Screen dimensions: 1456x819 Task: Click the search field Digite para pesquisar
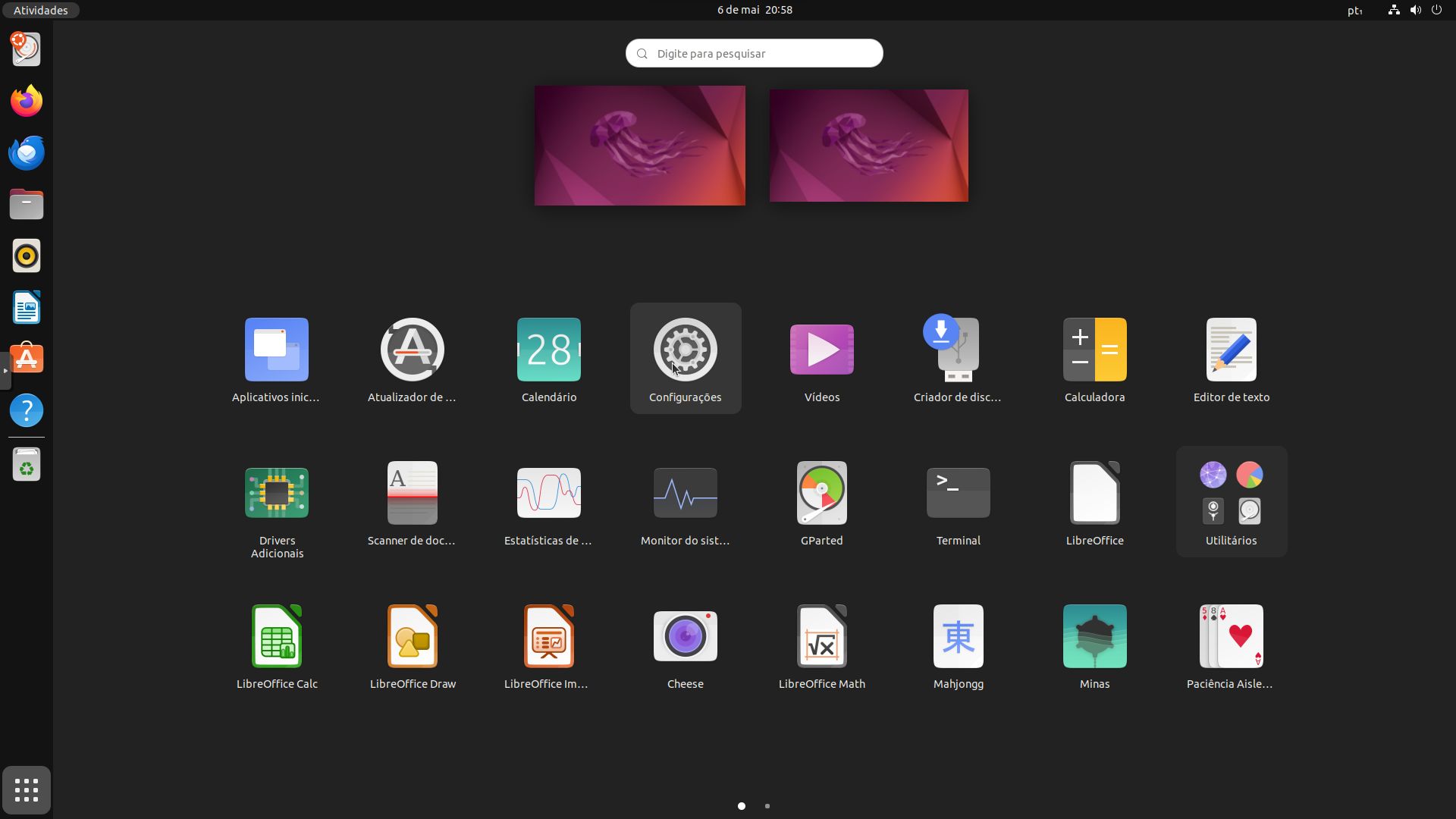tap(754, 53)
